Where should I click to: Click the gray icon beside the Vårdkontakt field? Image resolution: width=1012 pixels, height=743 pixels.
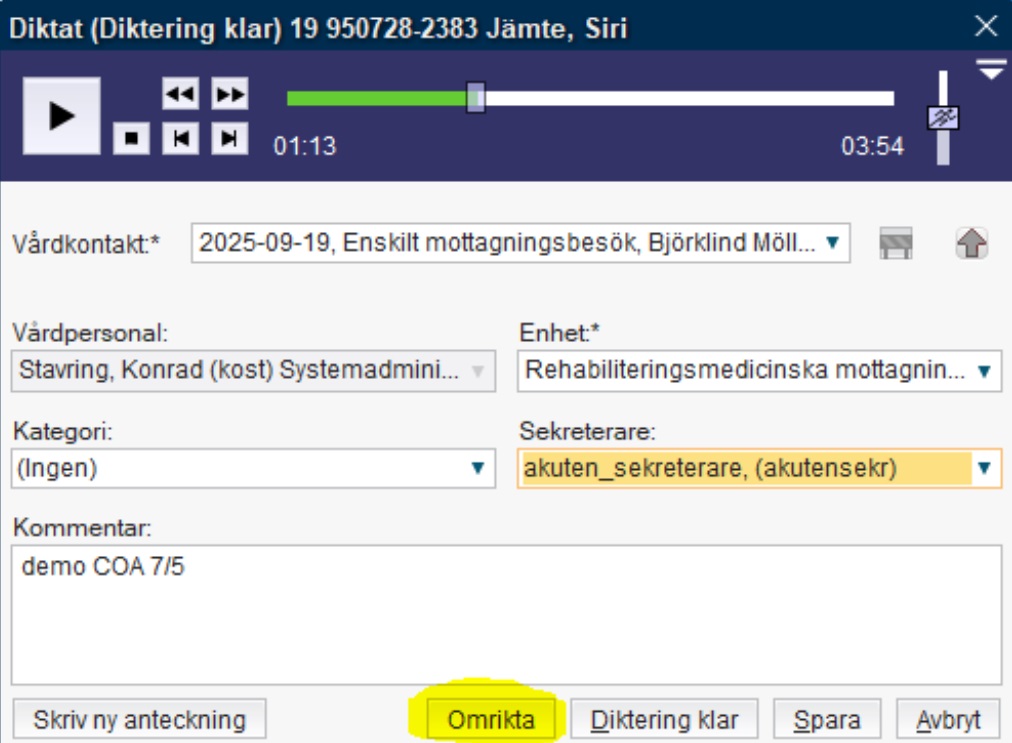(896, 243)
